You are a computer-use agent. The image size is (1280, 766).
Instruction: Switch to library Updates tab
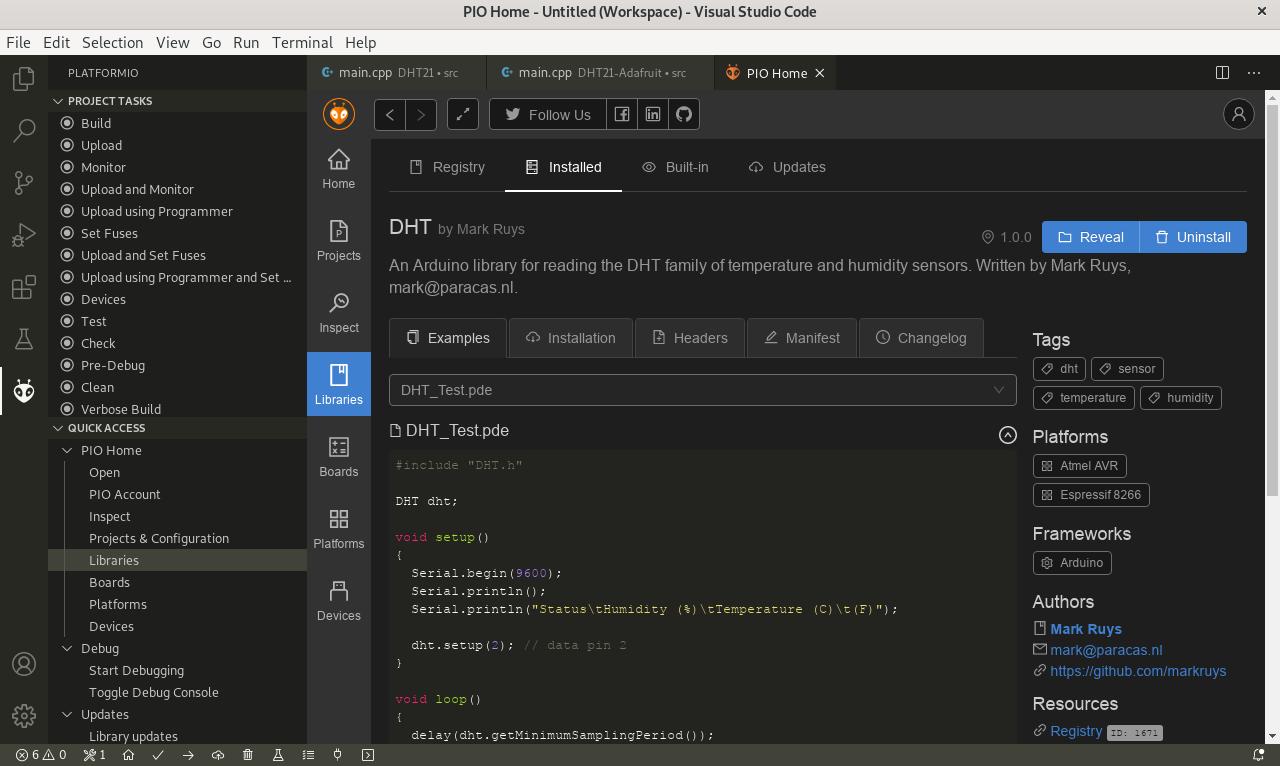coord(787,167)
